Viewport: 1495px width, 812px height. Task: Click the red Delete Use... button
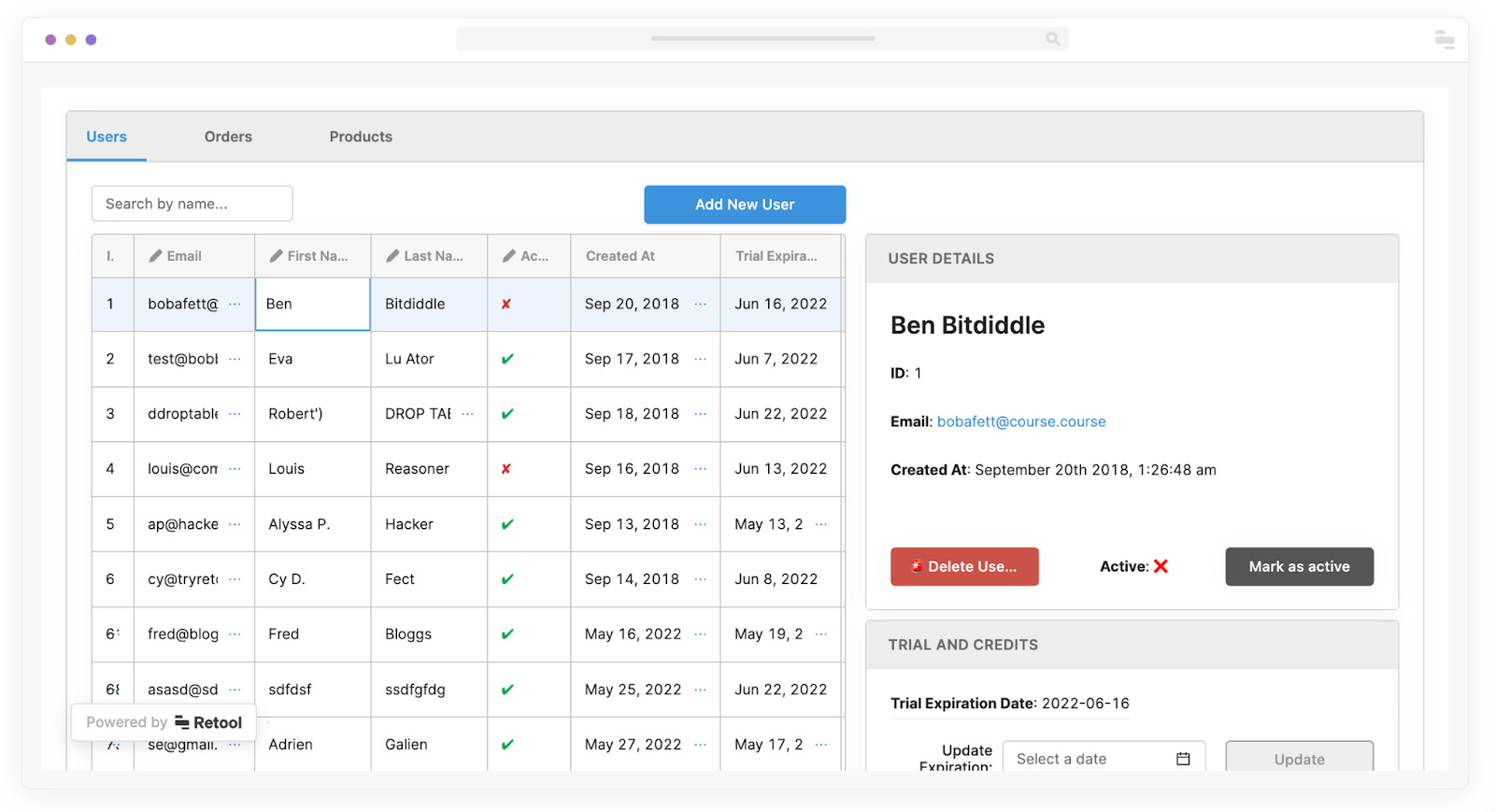[964, 566]
